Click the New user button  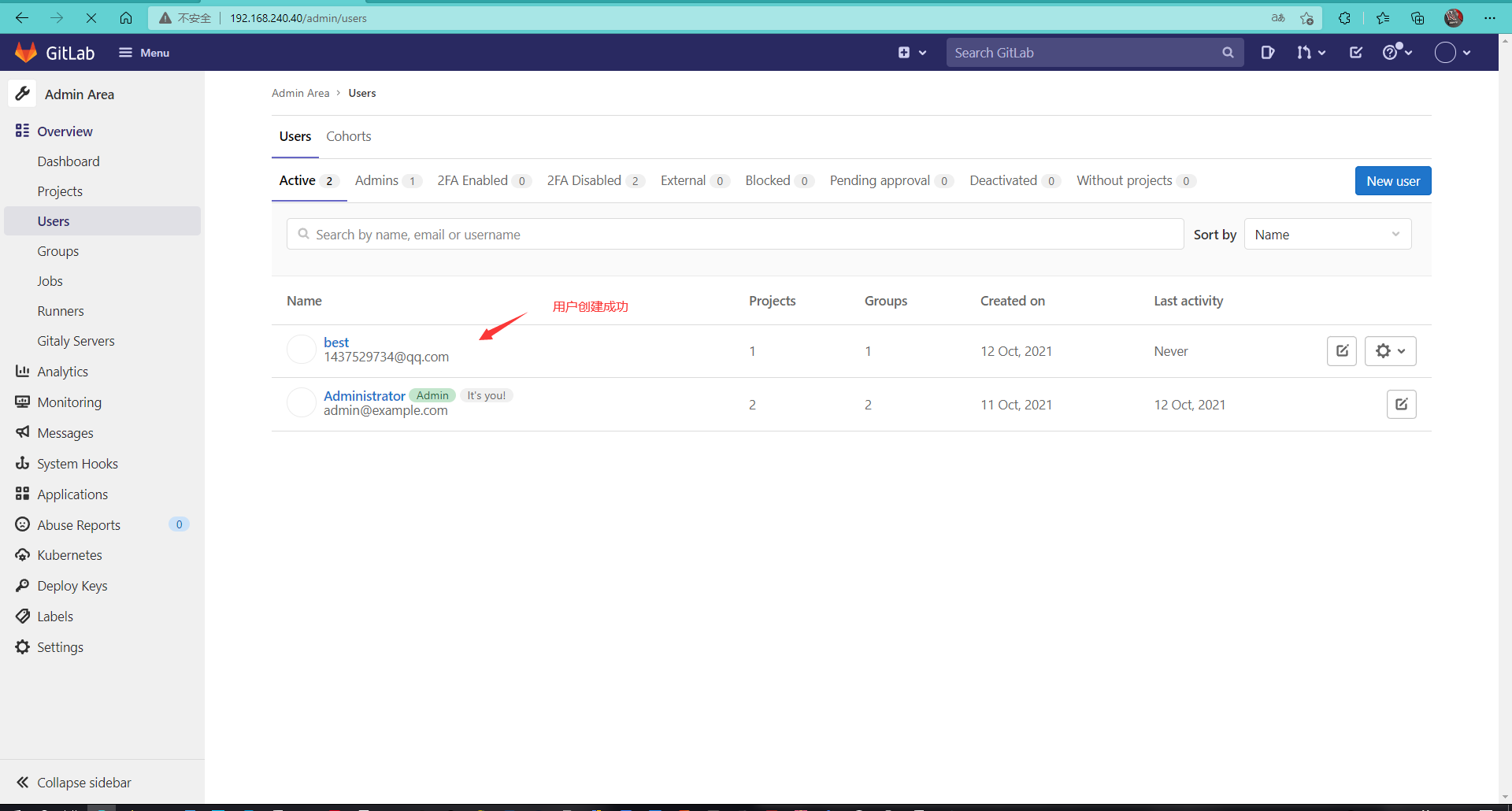click(x=1392, y=180)
